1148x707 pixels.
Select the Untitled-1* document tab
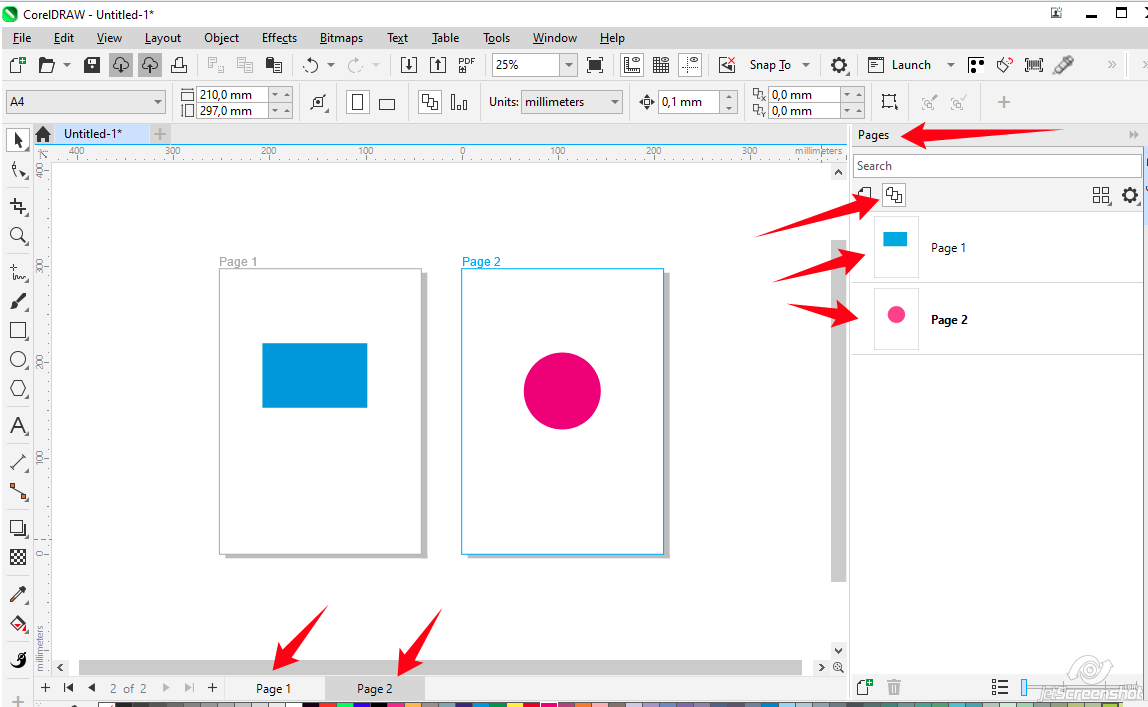pyautogui.click(x=93, y=134)
